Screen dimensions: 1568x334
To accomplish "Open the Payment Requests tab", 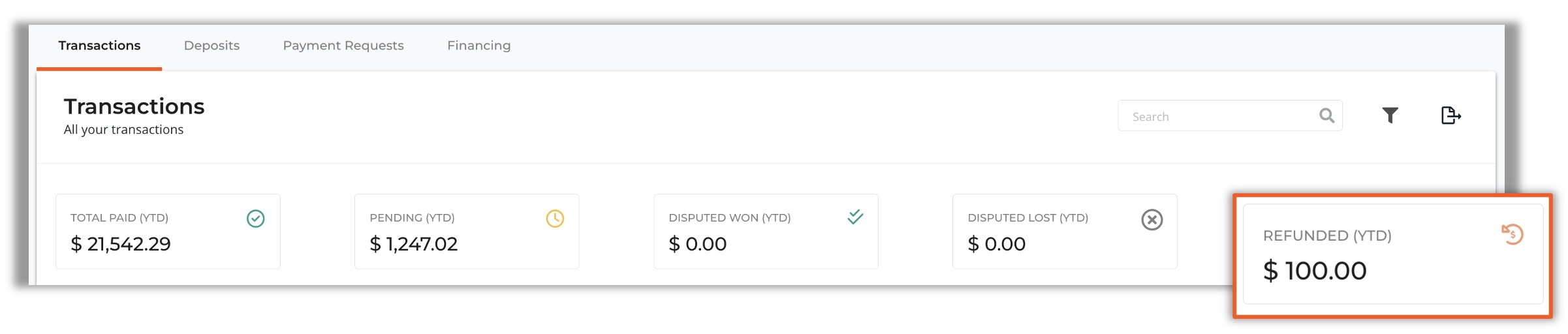I will [x=343, y=46].
